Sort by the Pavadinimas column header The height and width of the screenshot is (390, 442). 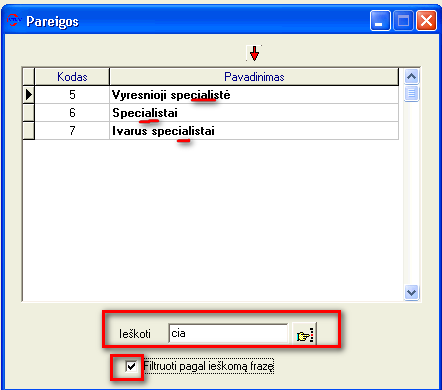pyautogui.click(x=254, y=77)
